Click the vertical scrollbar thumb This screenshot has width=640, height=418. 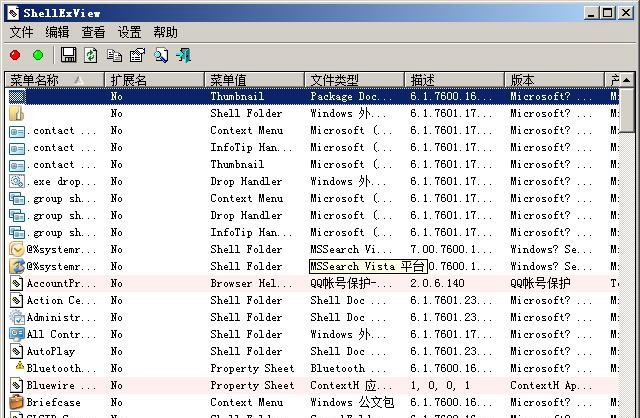pos(627,110)
